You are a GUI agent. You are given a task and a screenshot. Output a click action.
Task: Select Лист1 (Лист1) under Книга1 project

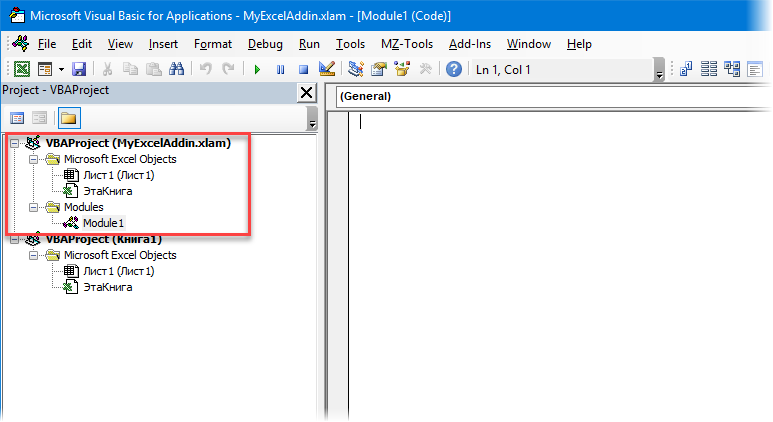[x=118, y=271]
